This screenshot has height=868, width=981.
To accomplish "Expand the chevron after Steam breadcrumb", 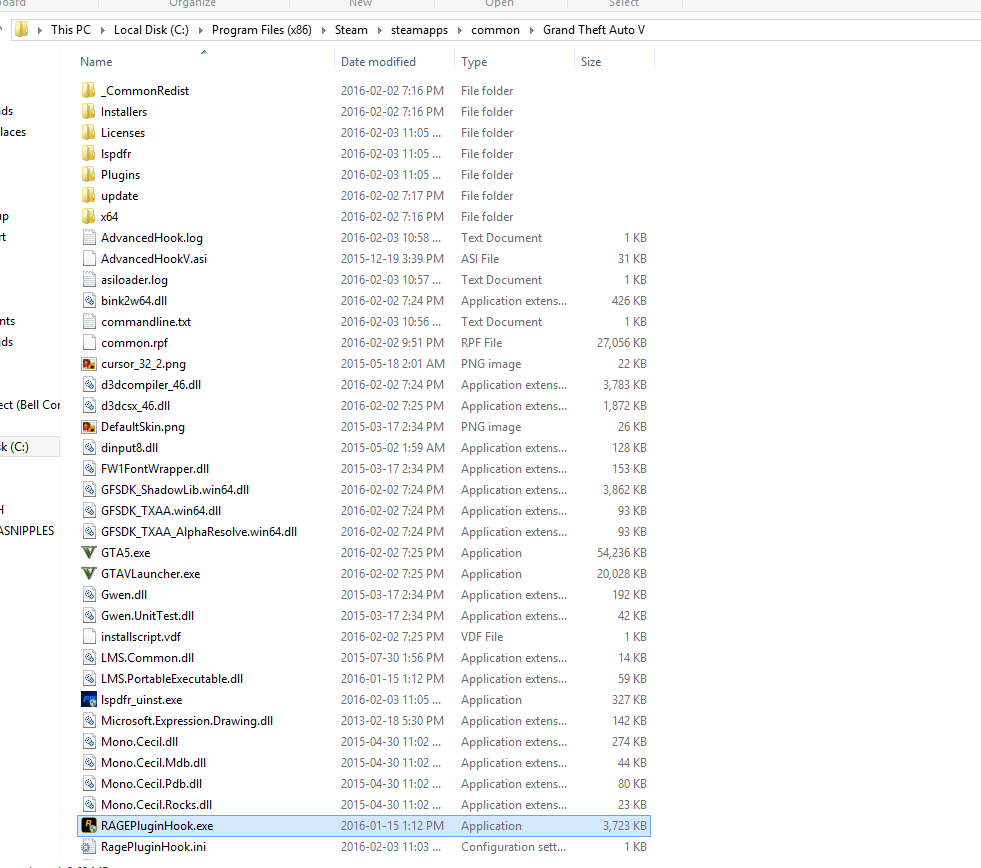I will pos(379,30).
